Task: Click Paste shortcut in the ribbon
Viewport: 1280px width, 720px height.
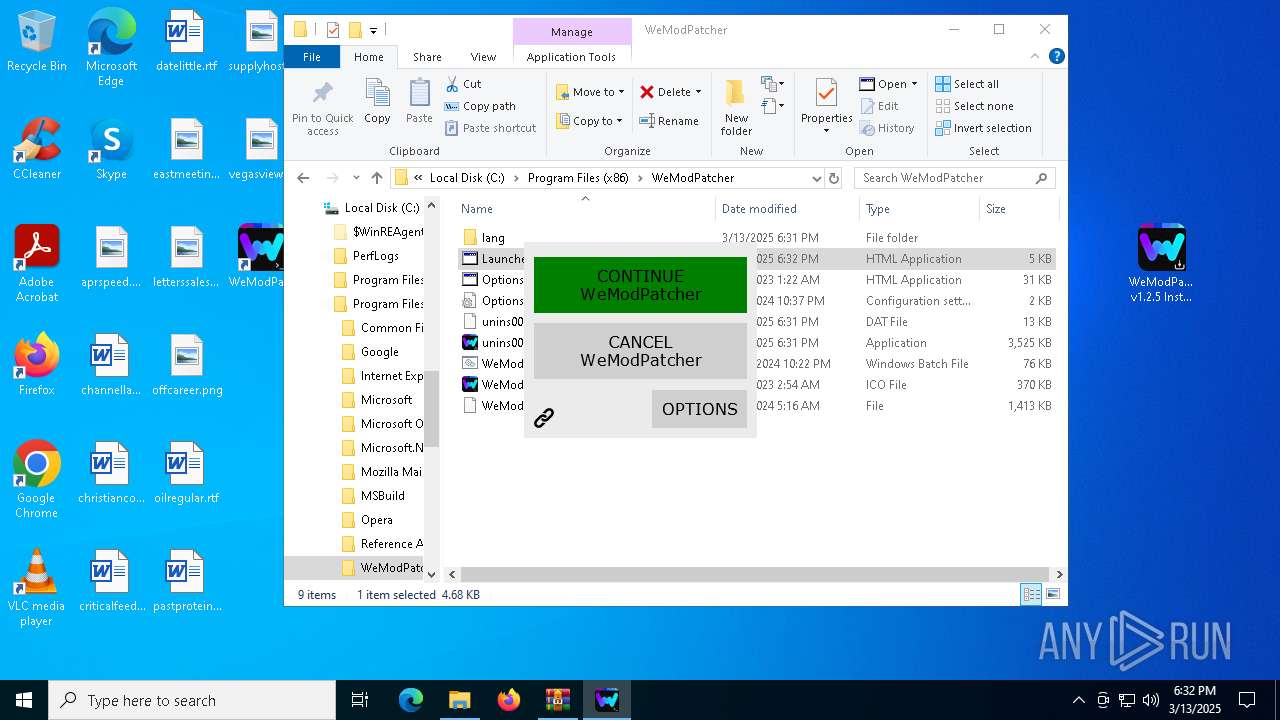Action: coord(490,128)
